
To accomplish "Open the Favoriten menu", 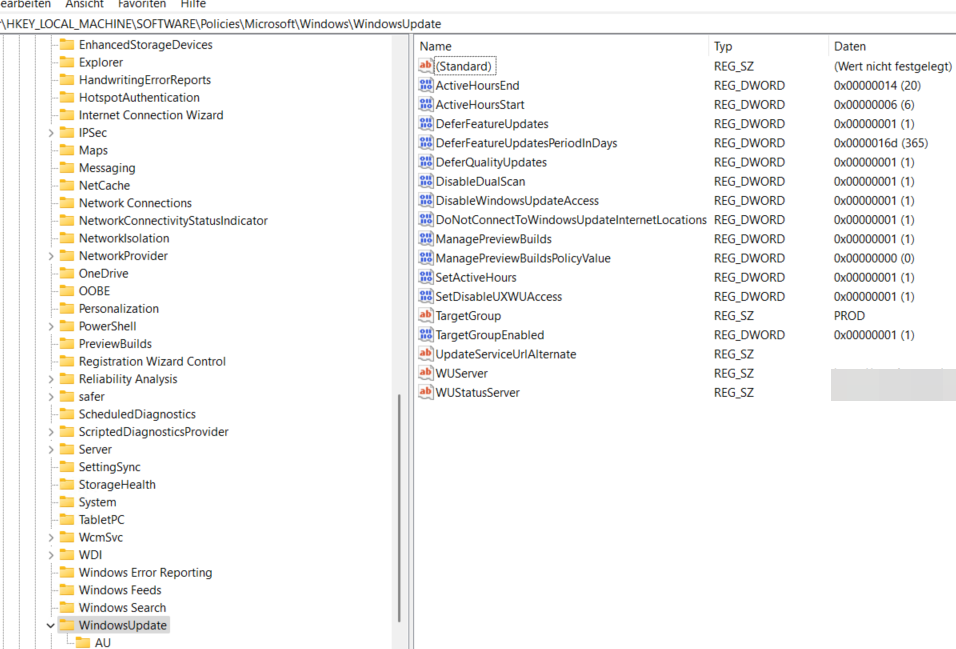I will click(x=141, y=4).
